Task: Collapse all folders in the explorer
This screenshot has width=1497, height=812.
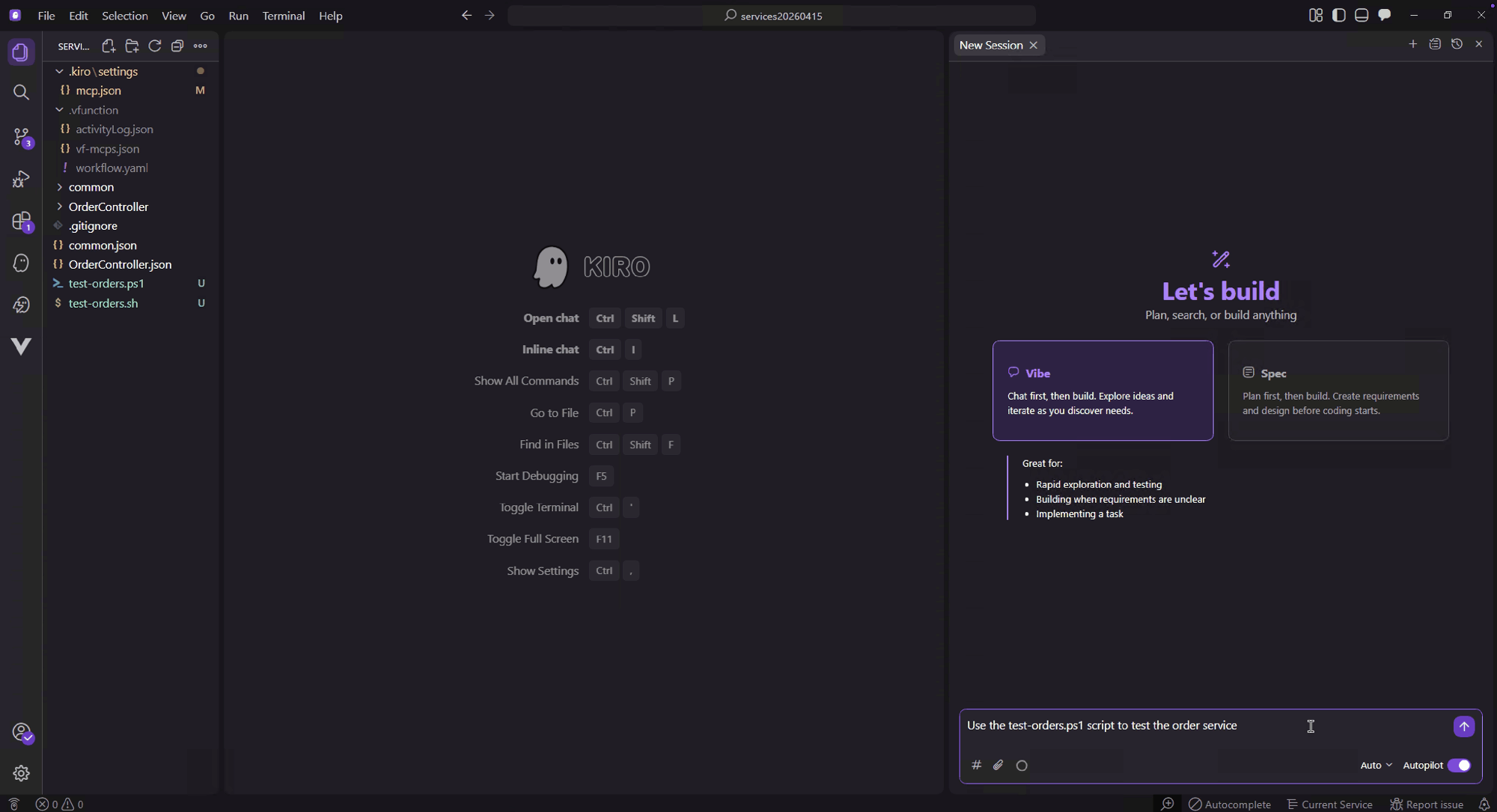Action: [177, 46]
